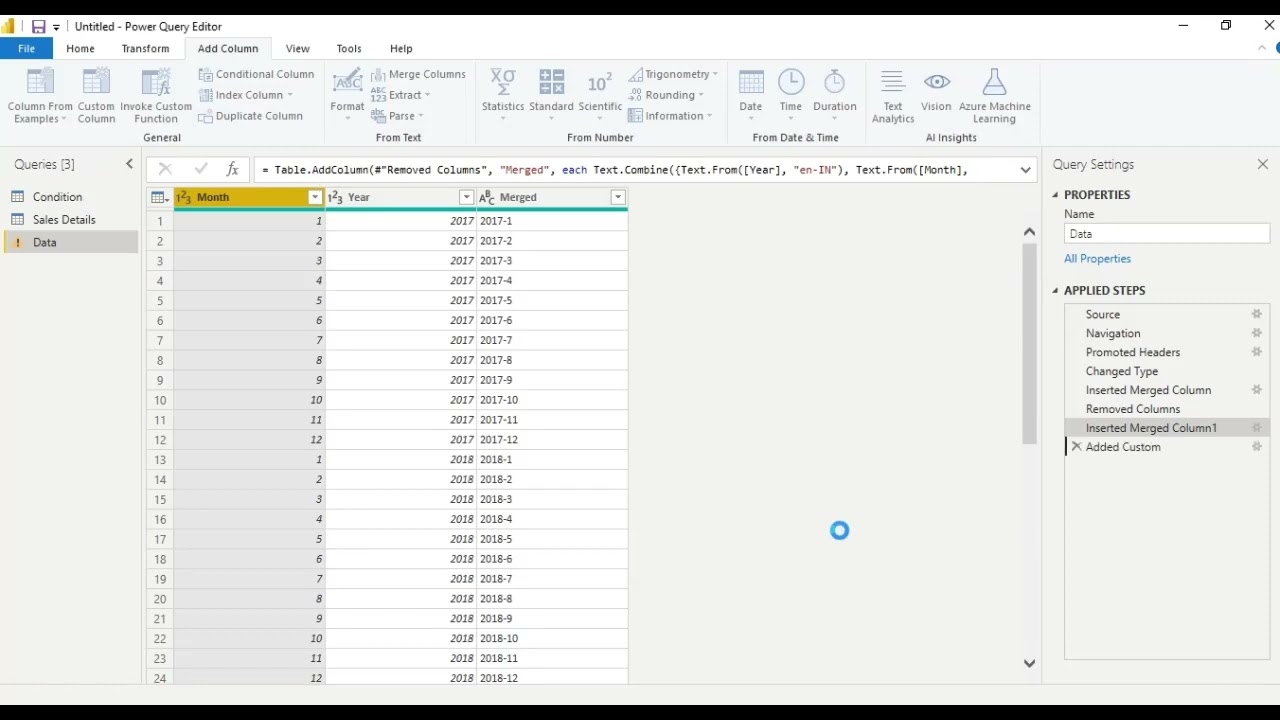The image size is (1280, 720).
Task: Click Merge Columns command
Action: [x=418, y=74]
